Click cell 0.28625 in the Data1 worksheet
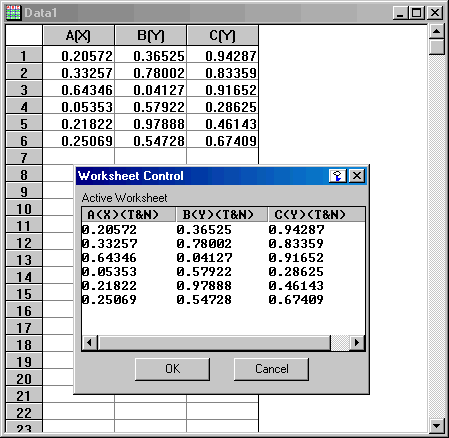Image resolution: width=449 pixels, height=438 pixels. 223,106
